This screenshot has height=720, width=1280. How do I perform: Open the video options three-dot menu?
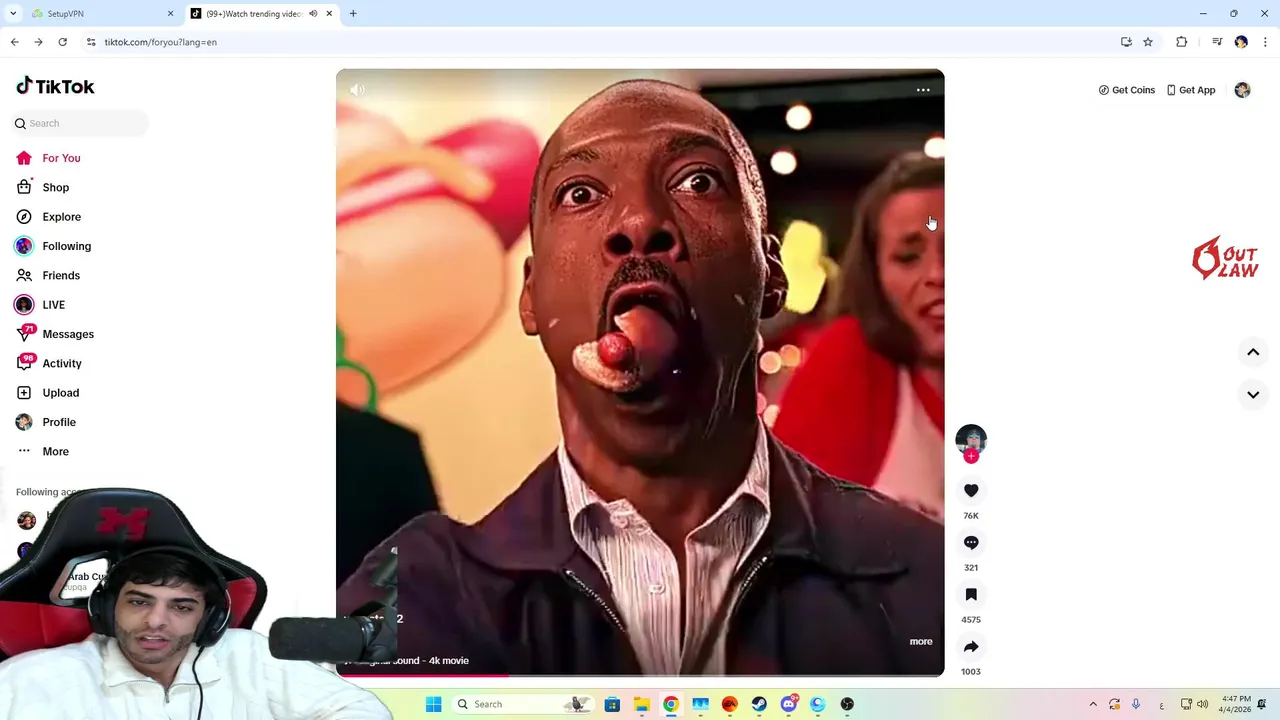923,90
